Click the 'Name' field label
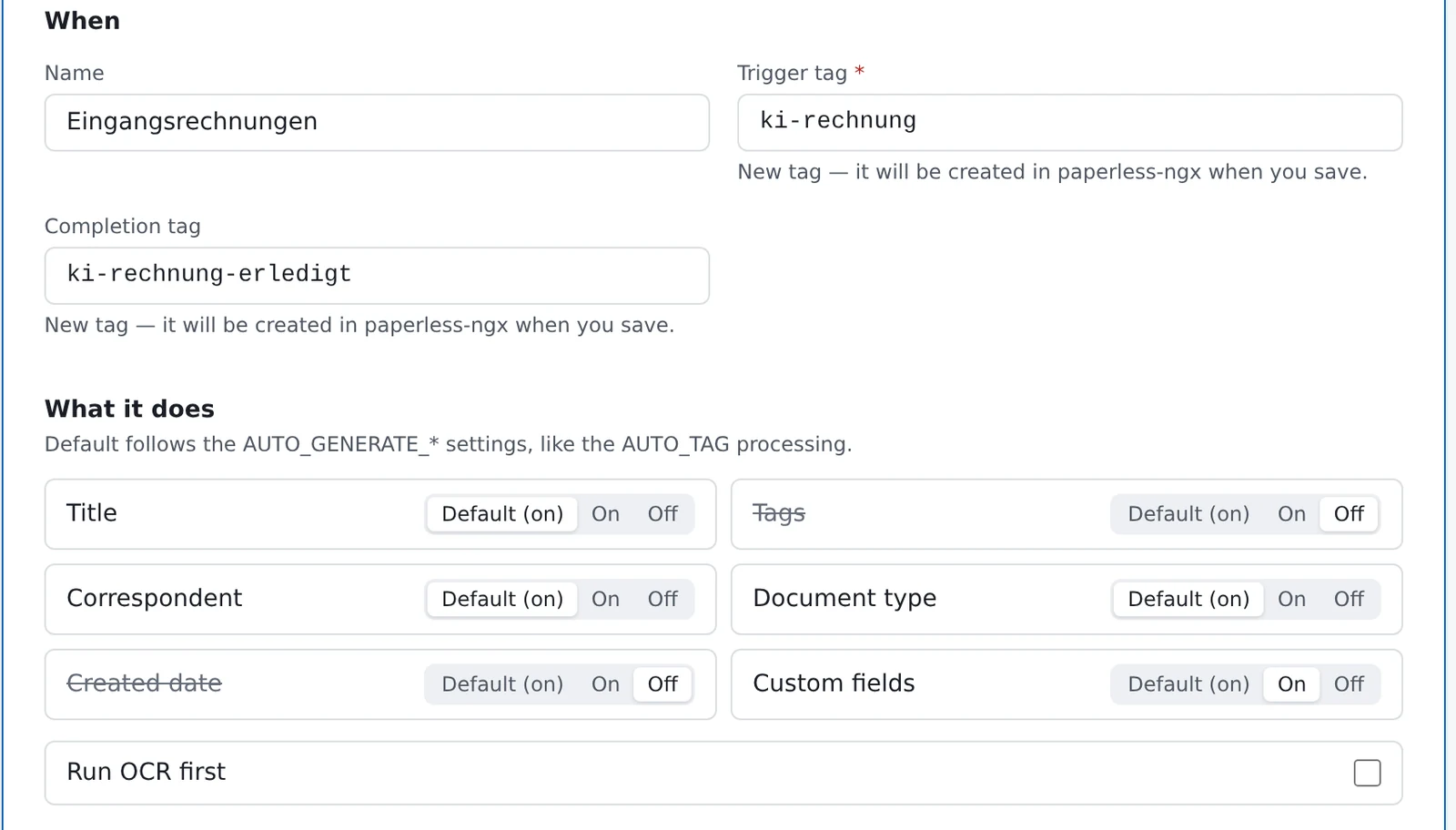 [x=75, y=73]
